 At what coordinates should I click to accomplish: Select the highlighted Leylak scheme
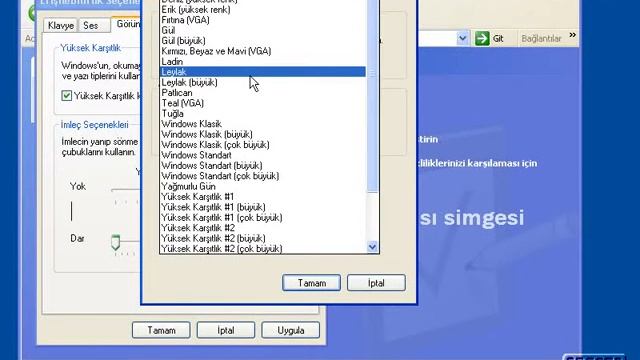[263, 72]
